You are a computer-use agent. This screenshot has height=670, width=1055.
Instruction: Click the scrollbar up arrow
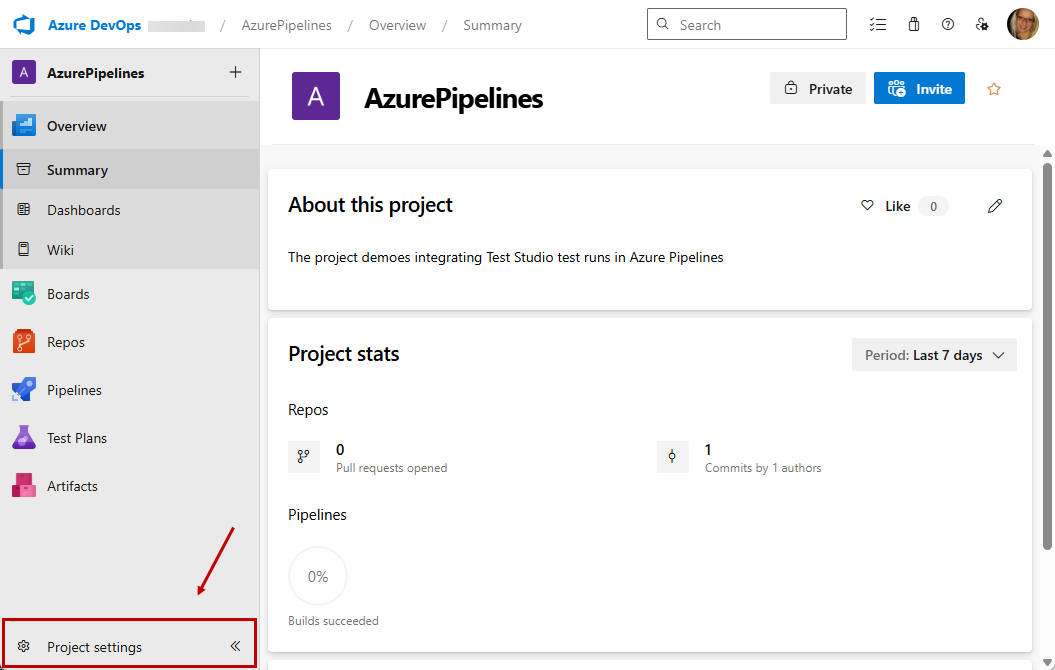[1048, 153]
